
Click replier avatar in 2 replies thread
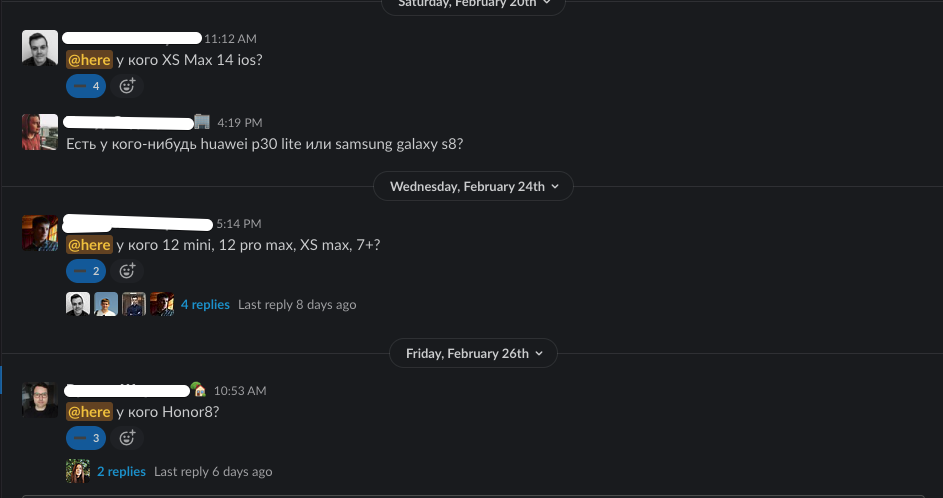click(x=78, y=472)
